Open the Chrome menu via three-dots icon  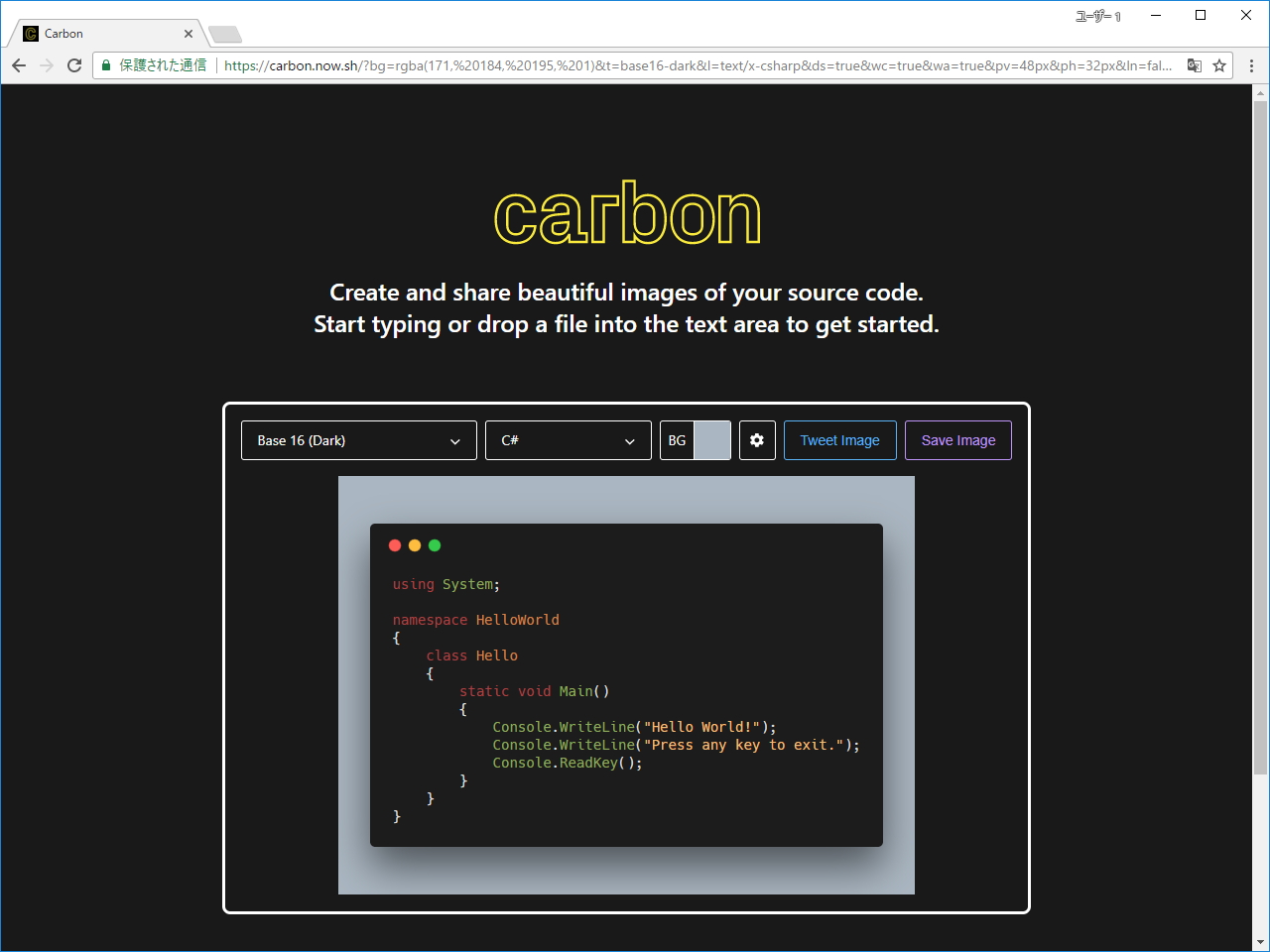pyautogui.click(x=1251, y=64)
